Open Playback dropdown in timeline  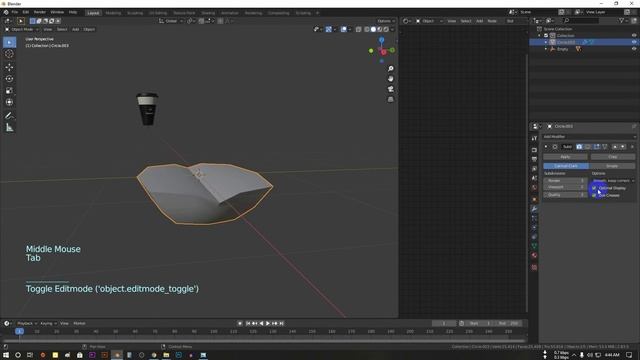tap(27, 323)
